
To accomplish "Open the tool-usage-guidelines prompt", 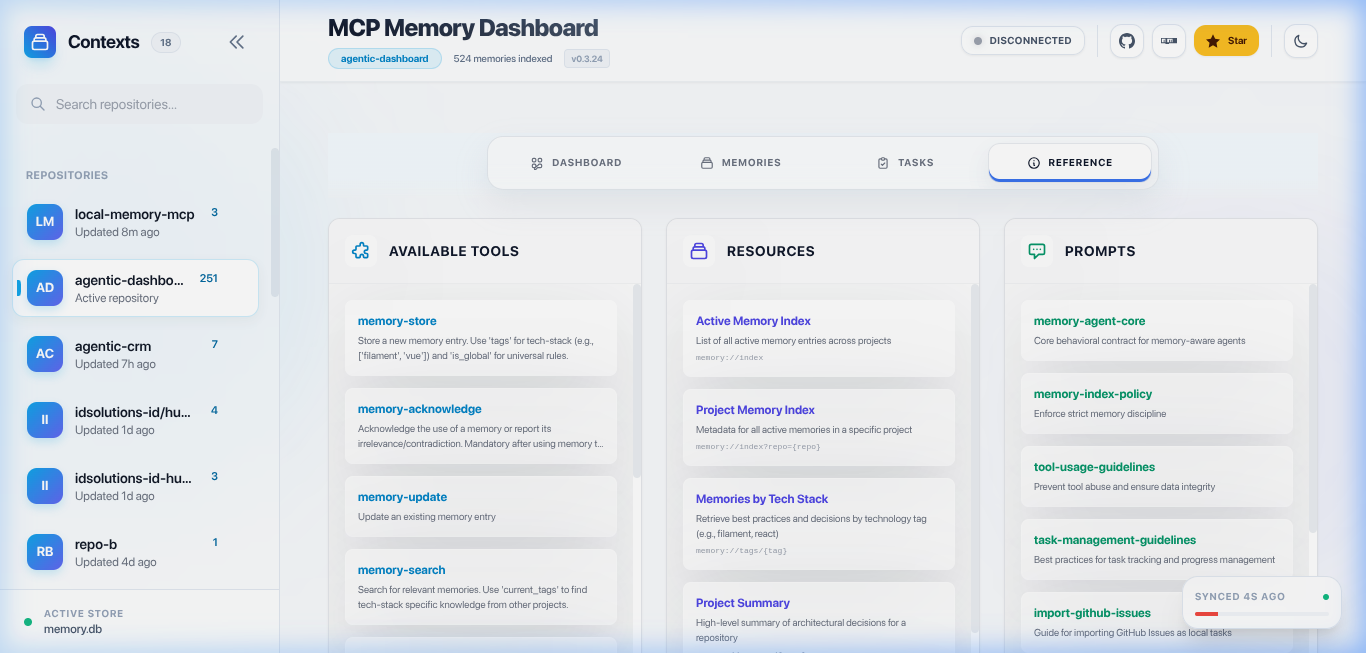I will click(1157, 476).
